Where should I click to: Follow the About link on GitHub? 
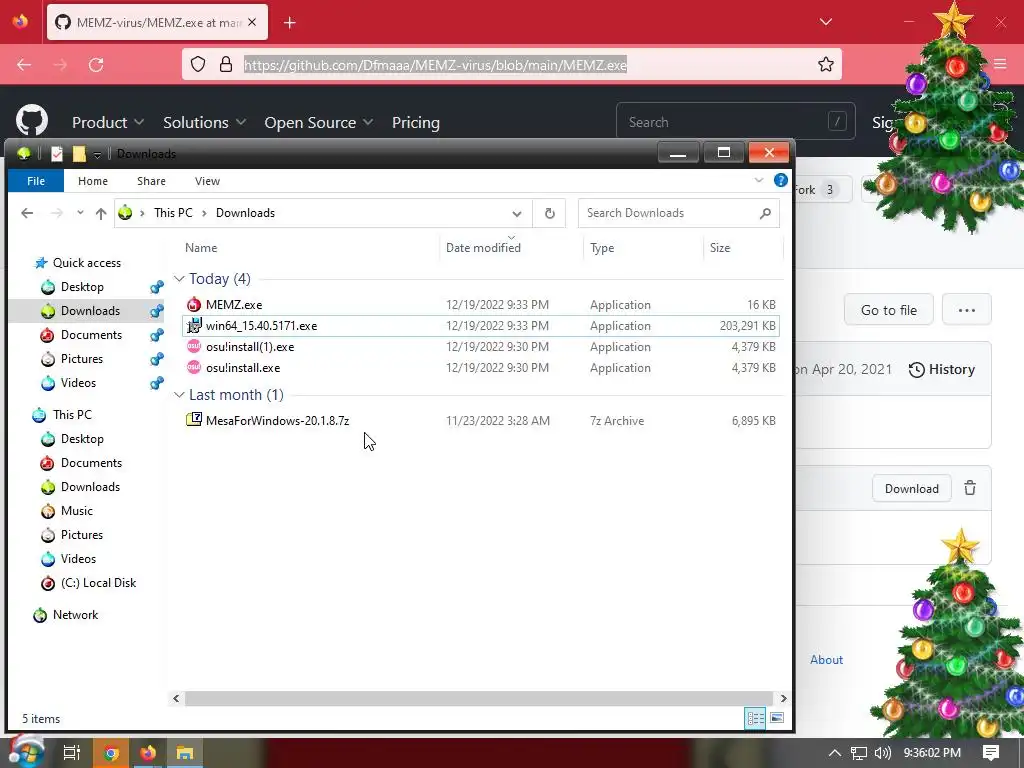point(826,660)
